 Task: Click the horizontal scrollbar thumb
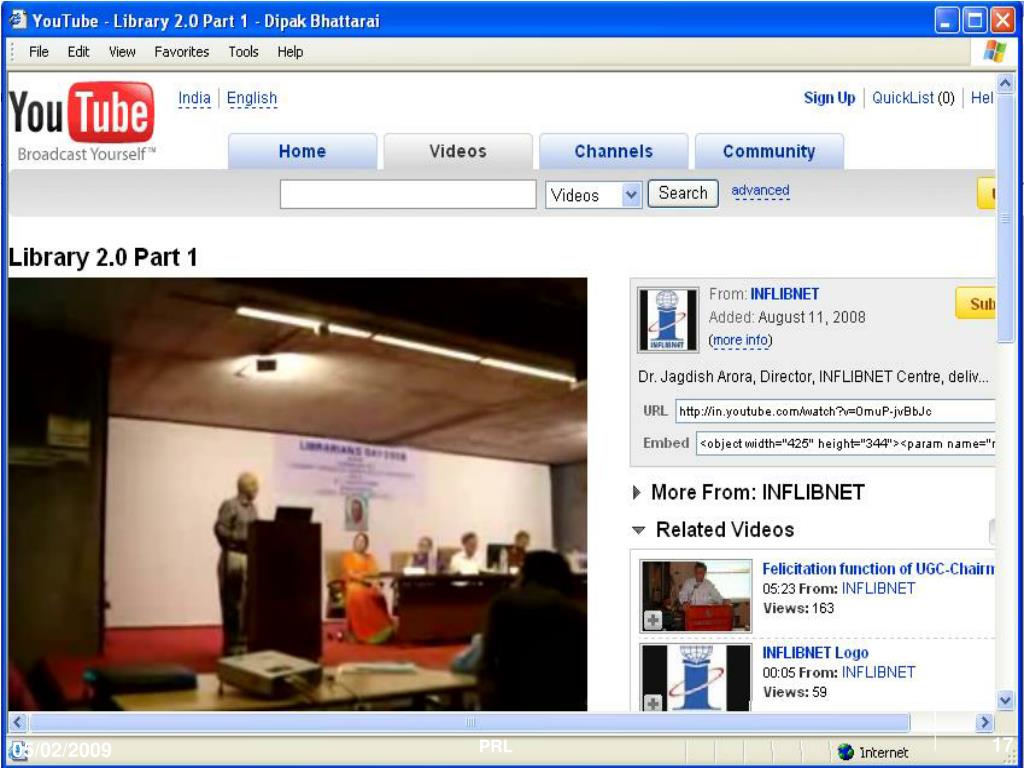click(470, 722)
